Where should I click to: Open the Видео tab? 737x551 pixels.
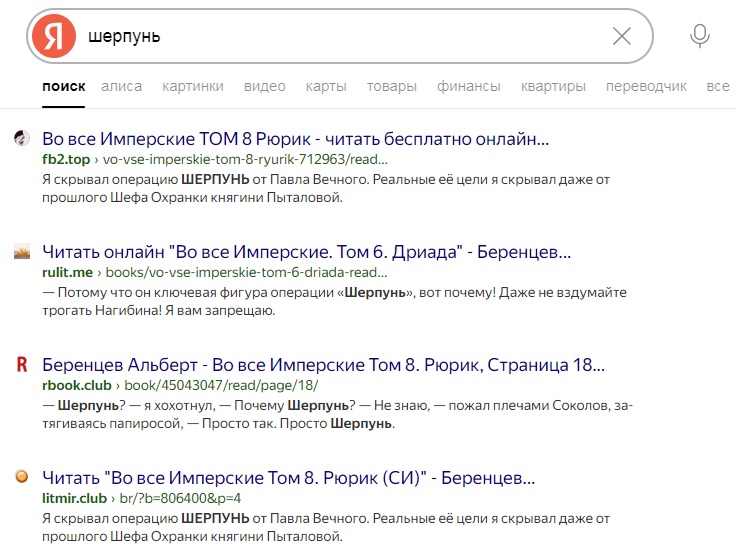pyautogui.click(x=265, y=86)
